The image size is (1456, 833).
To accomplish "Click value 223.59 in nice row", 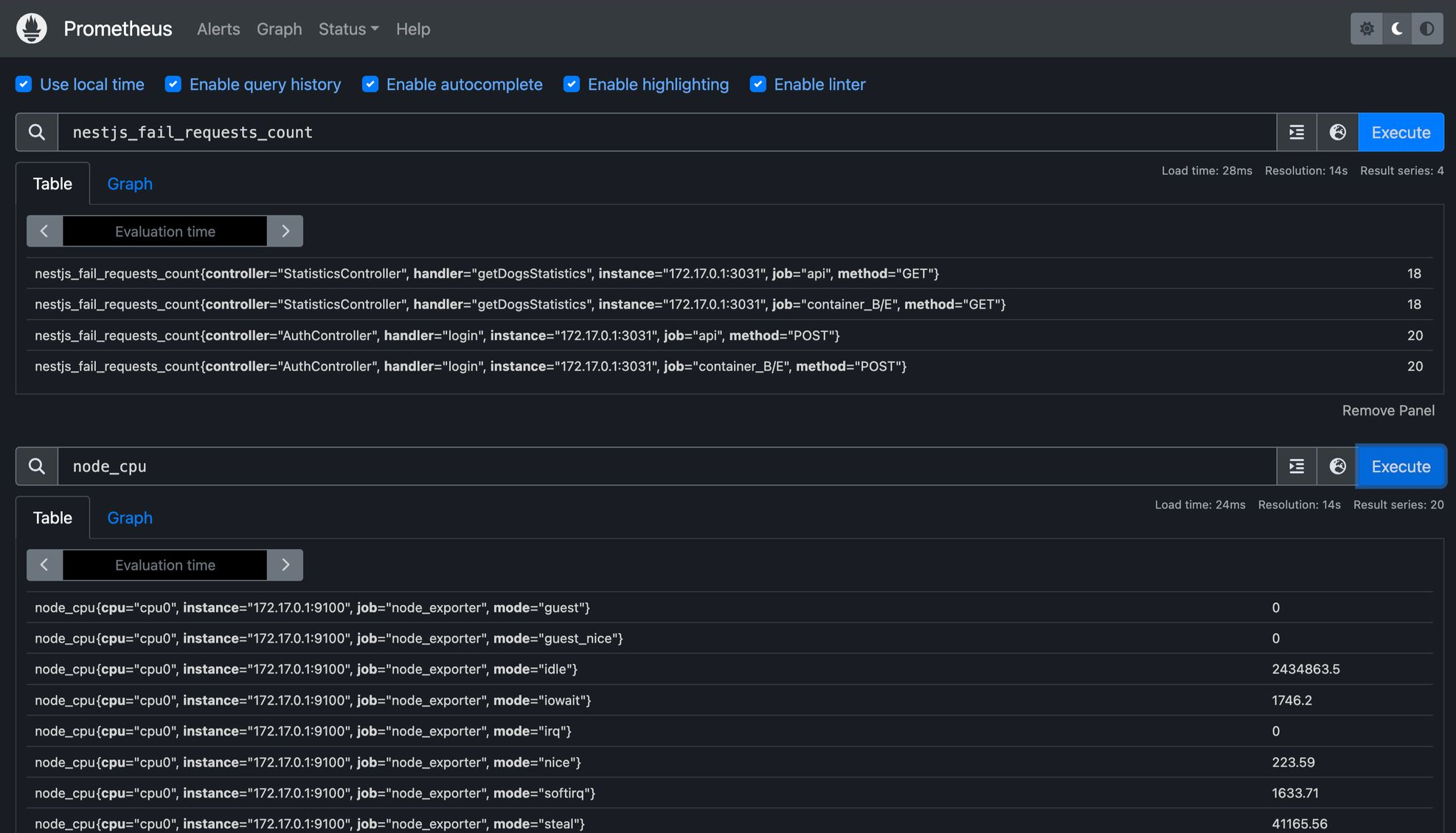I will (1293, 762).
